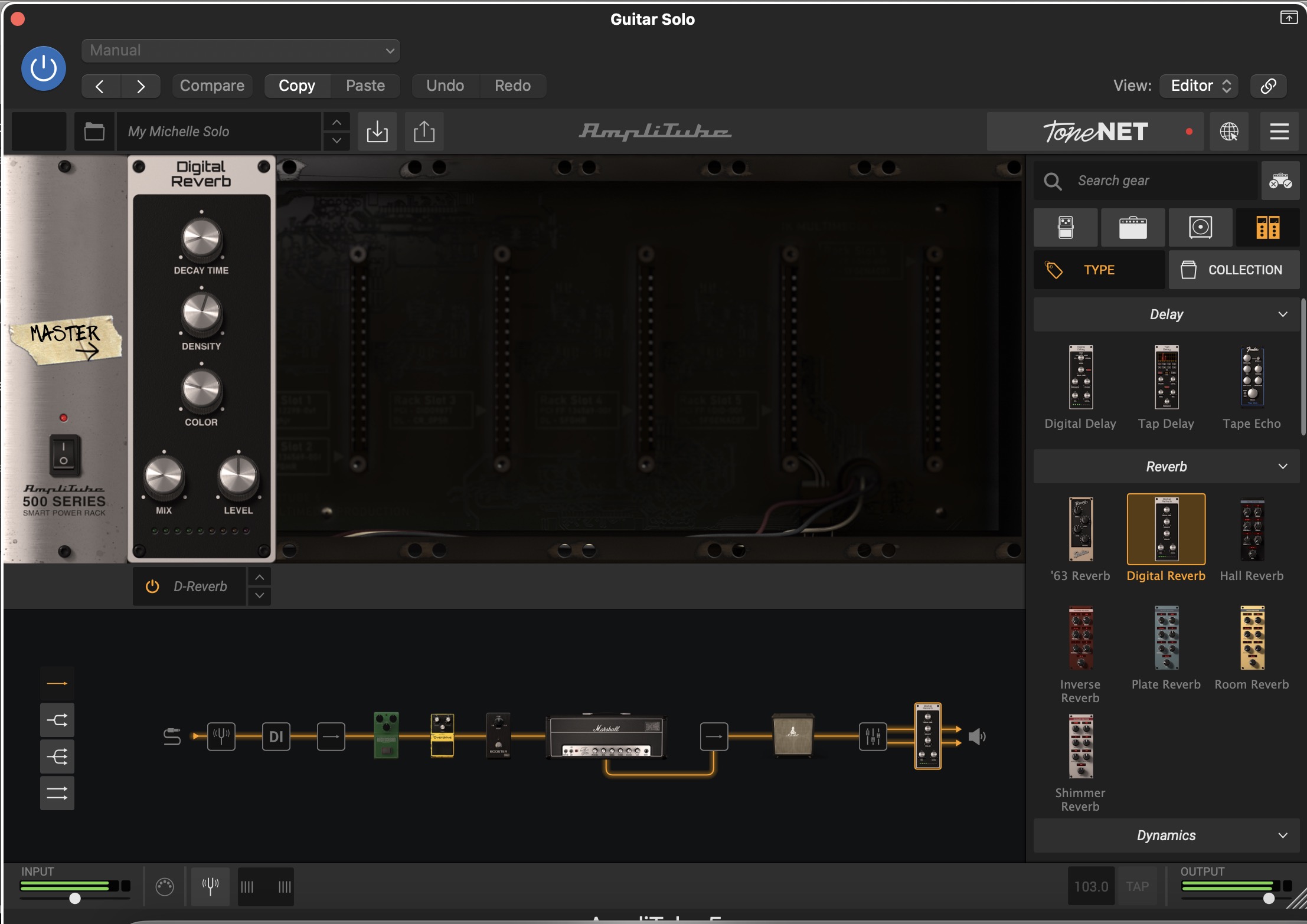Click the DECAY TIME knob
This screenshot has height=924, width=1307.
pos(201,238)
